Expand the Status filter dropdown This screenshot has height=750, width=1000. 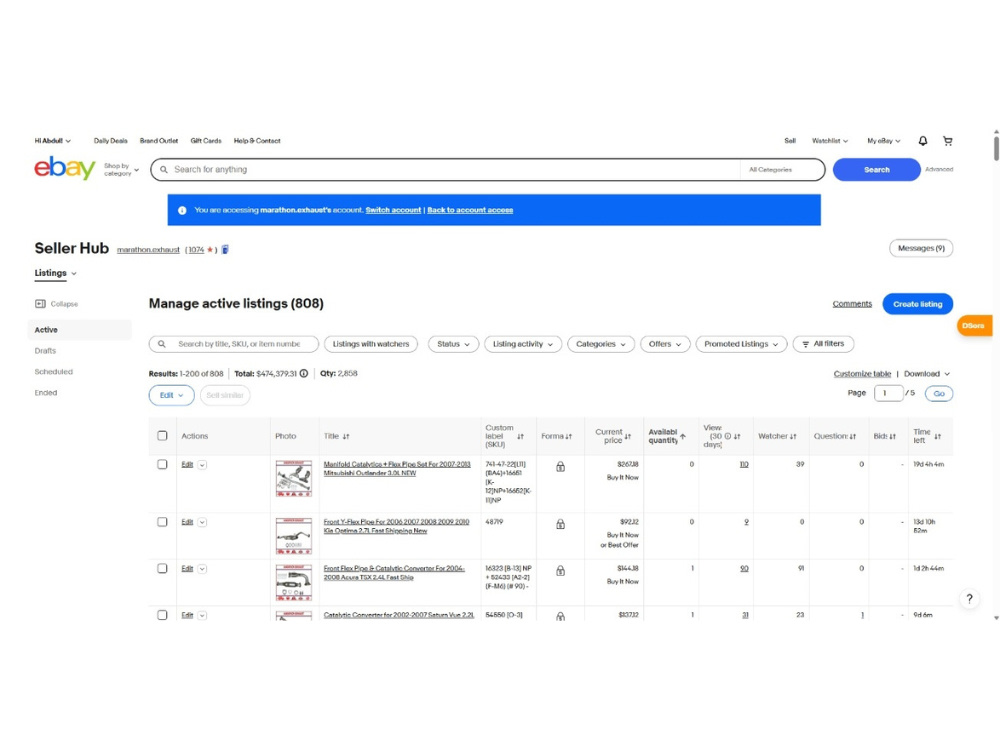[453, 344]
